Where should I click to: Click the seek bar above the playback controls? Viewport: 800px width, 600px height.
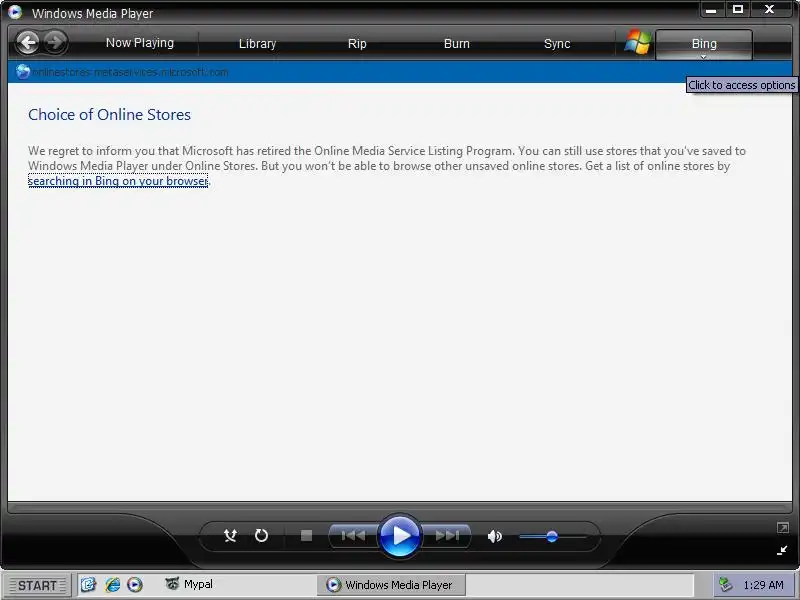tap(399, 508)
